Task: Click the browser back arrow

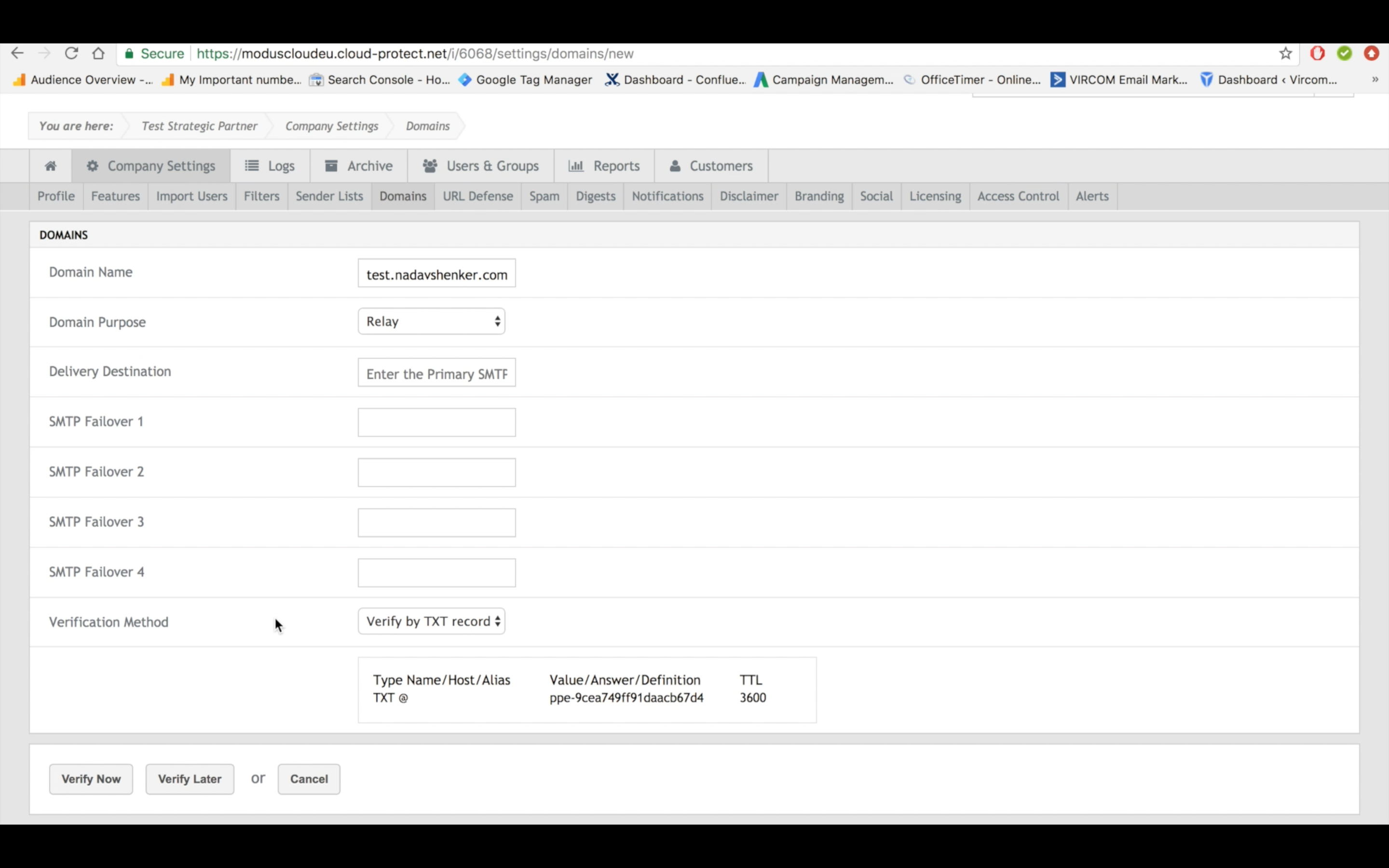Action: [x=17, y=54]
